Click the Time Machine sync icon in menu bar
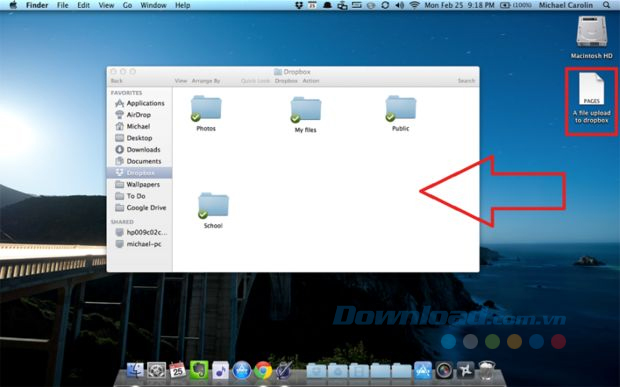Screen dimensions: 620x387 (x=385, y=5)
